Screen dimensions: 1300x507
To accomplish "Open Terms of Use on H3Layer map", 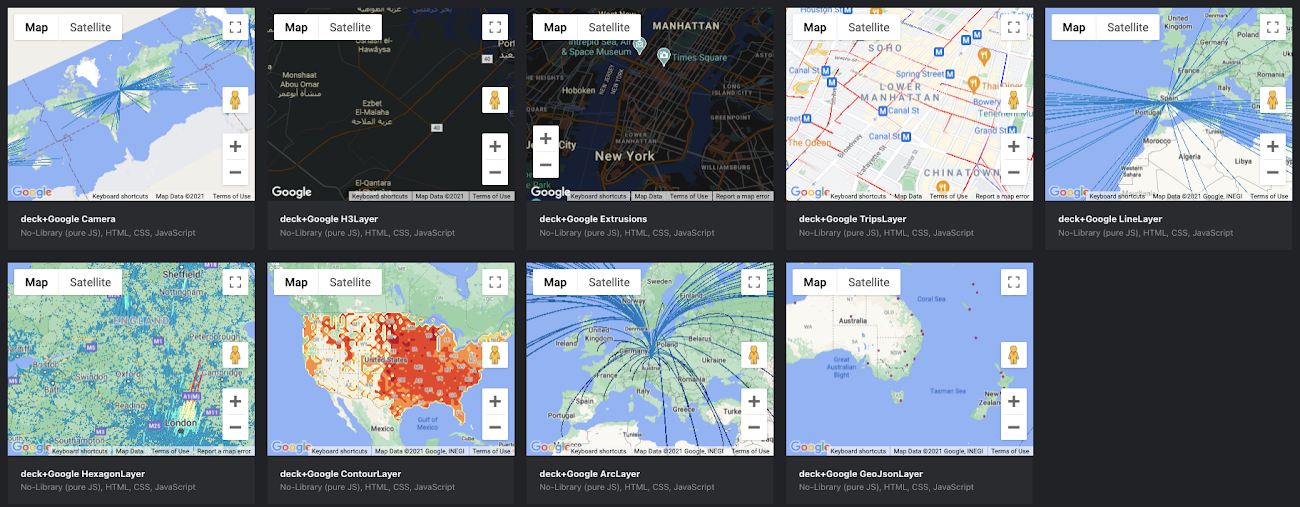I will pyautogui.click(x=492, y=196).
